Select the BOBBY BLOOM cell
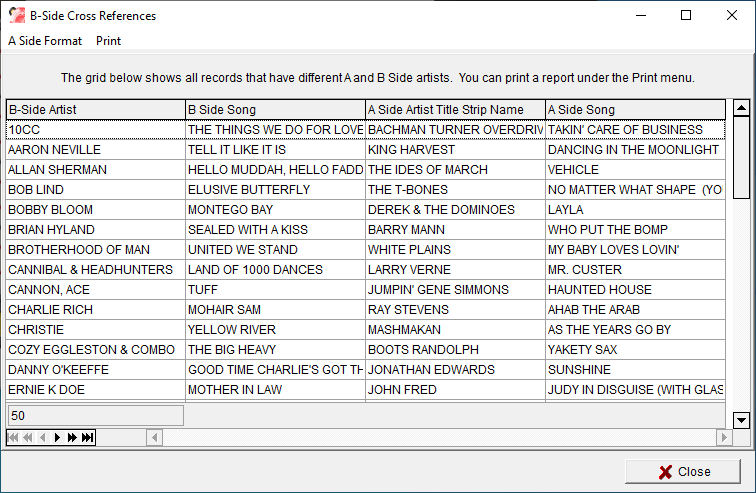 click(95, 210)
